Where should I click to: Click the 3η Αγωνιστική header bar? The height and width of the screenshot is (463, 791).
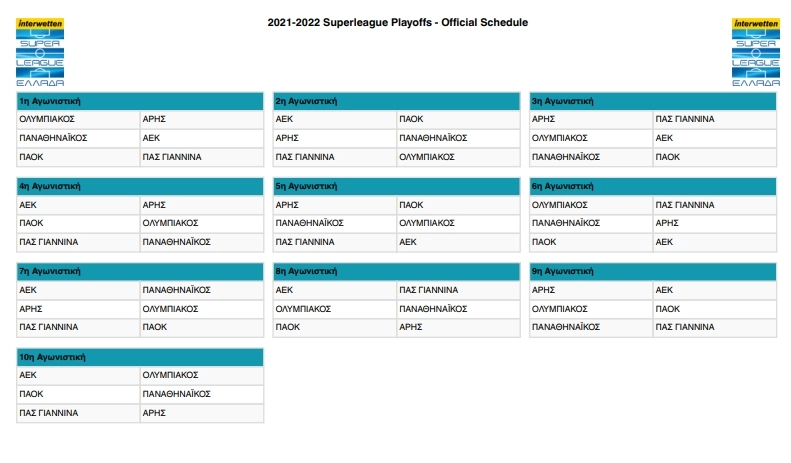coord(653,101)
